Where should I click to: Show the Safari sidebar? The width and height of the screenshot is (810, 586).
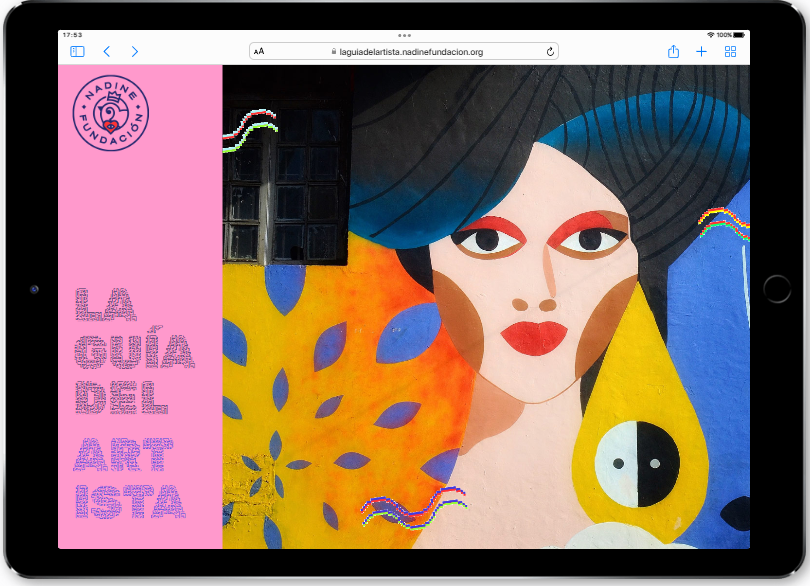(77, 52)
